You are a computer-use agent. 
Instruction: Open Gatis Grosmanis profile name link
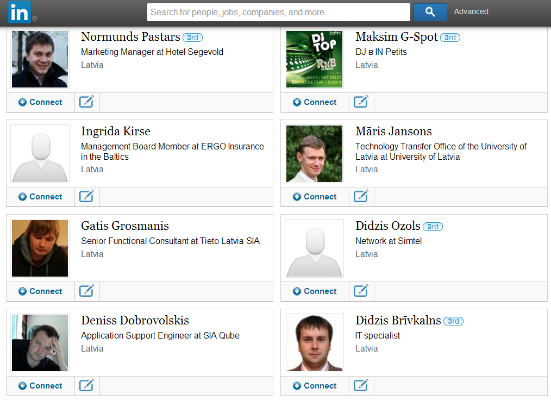click(125, 226)
